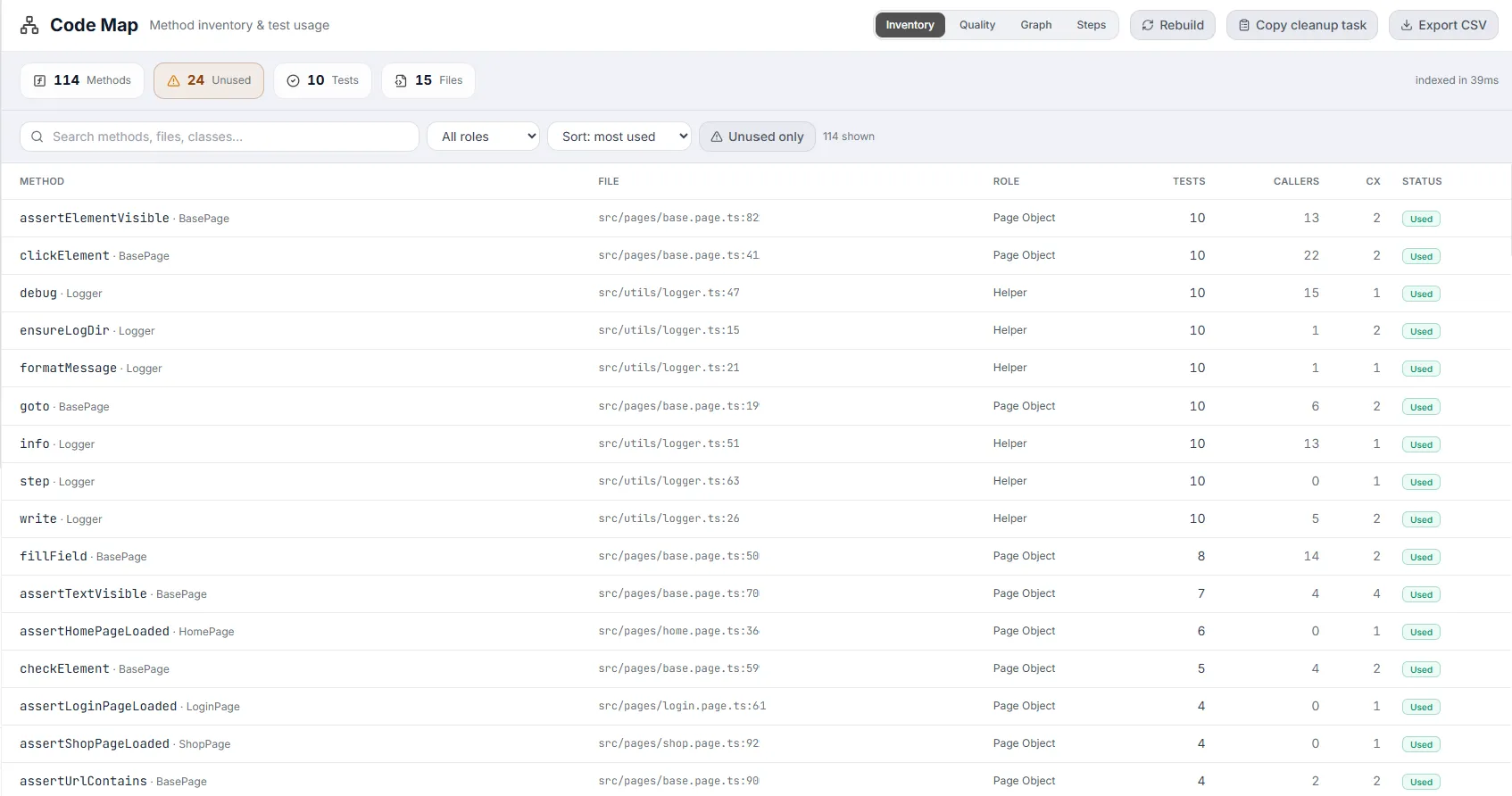Click file path src/pages/base.page.ts:82
Viewport: 1512px width, 796px height.
coord(678,218)
